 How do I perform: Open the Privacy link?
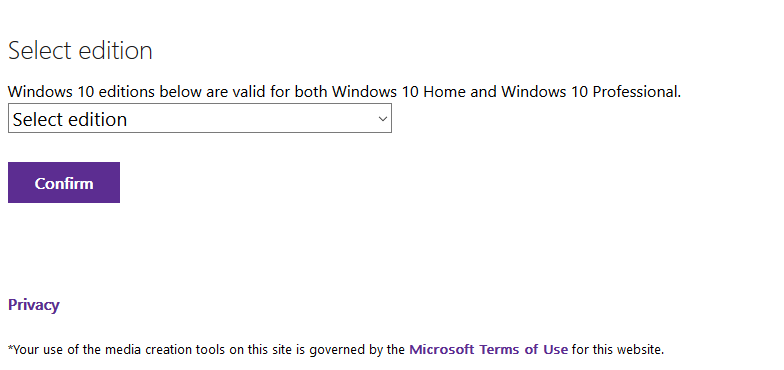[x=34, y=304]
